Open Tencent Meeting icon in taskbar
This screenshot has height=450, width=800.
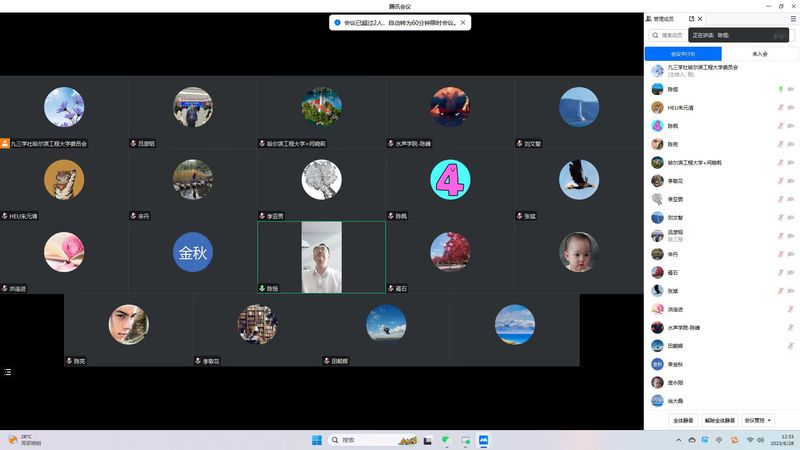tap(483, 440)
